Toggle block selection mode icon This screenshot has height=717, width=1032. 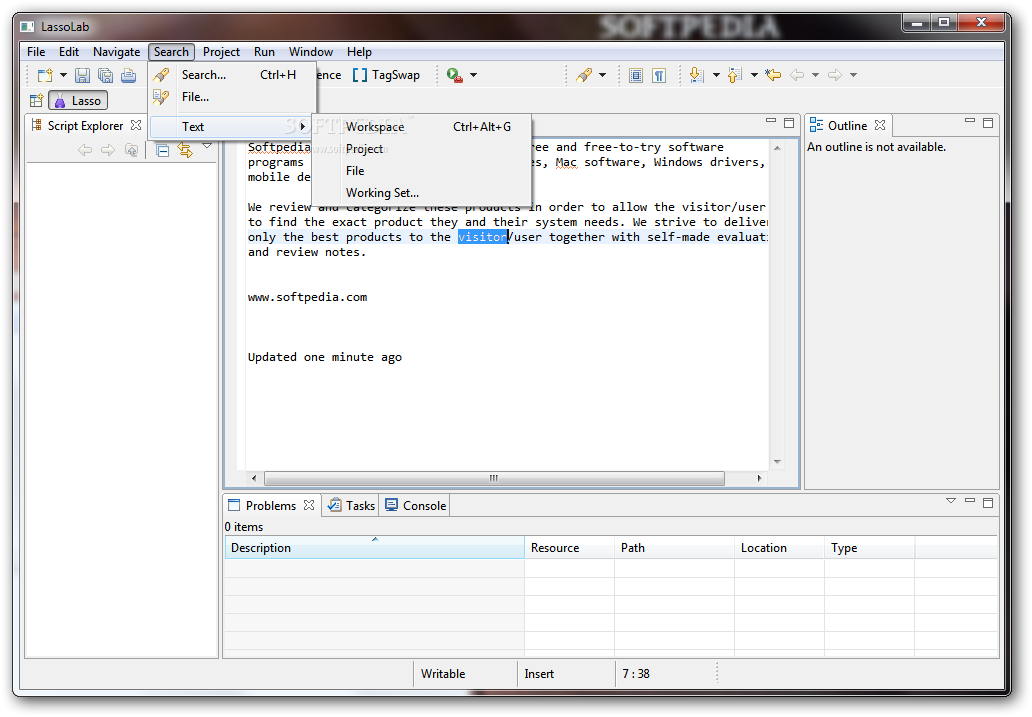point(636,76)
